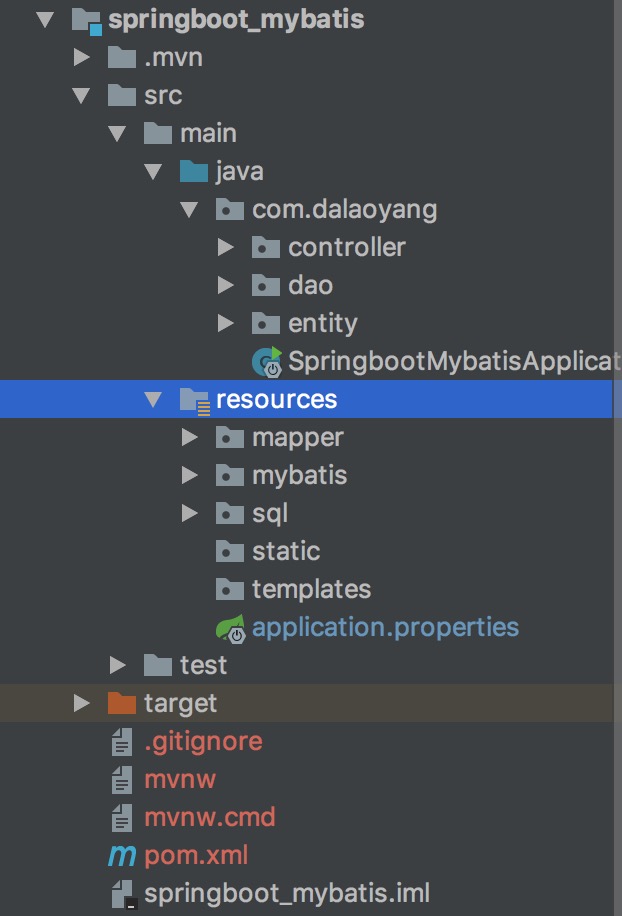Click the main folder icon
Screen dimensions: 622x916
click(x=158, y=133)
